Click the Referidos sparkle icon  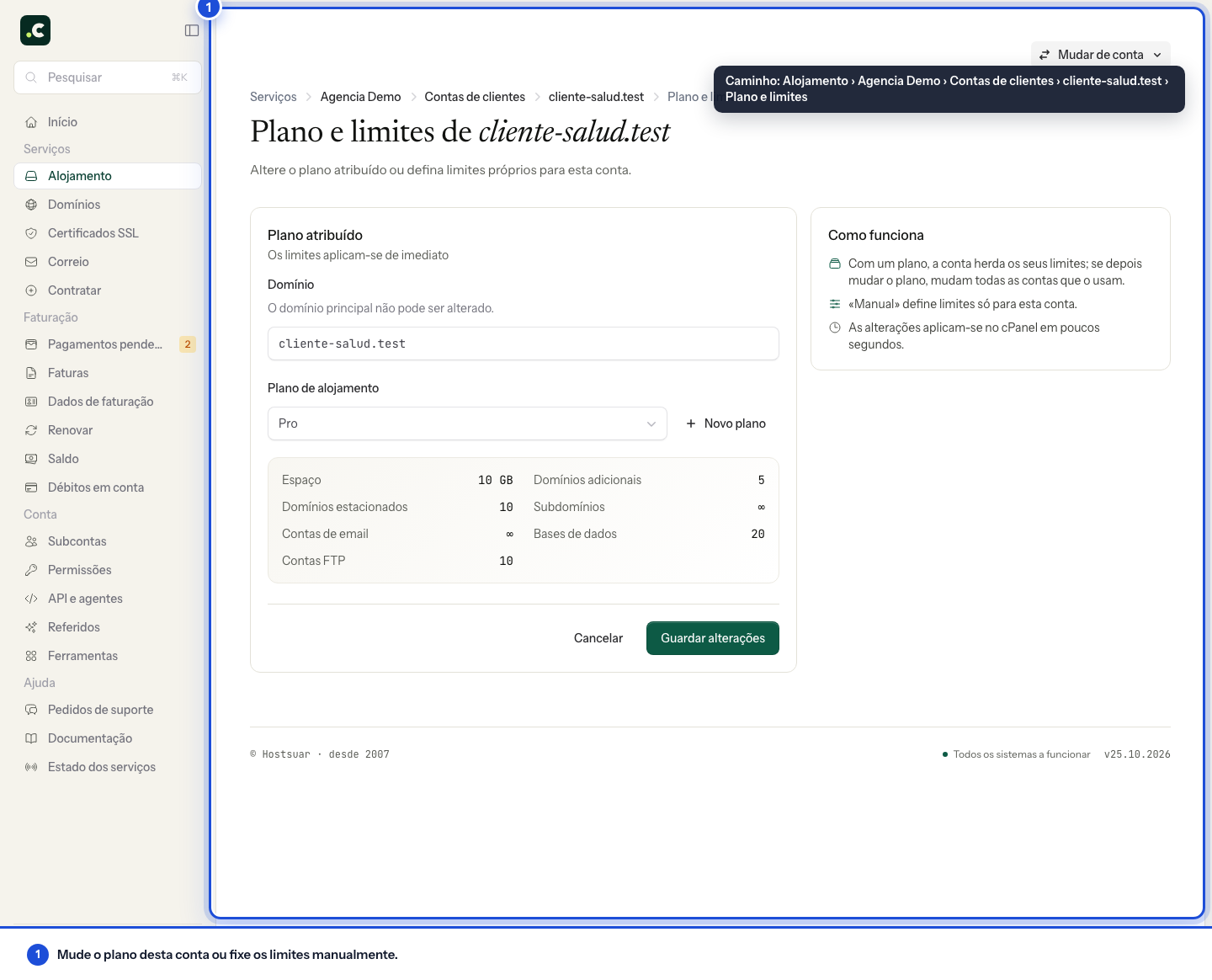pyautogui.click(x=31, y=627)
